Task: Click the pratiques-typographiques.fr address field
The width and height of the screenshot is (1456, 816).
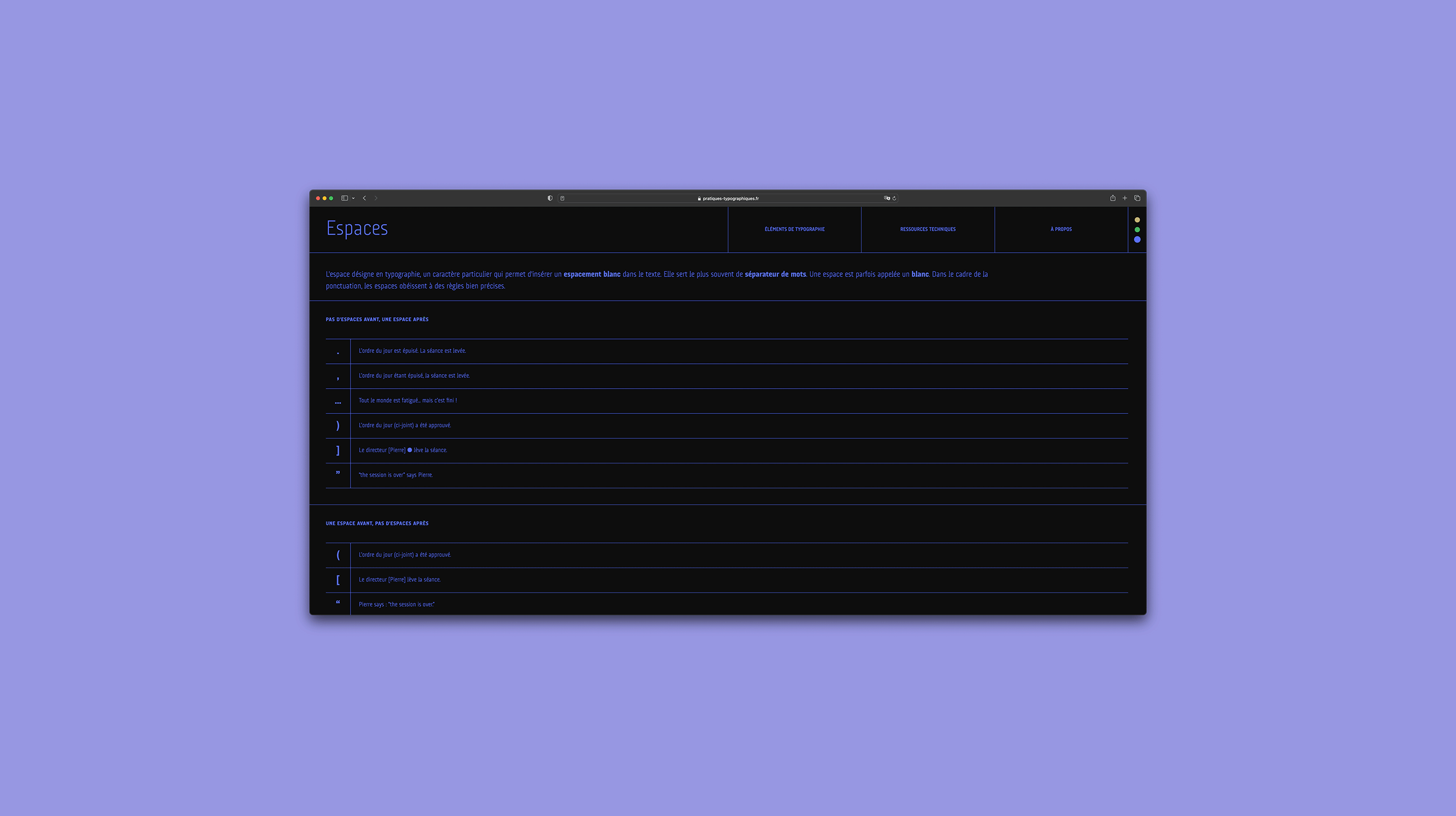Action: (728, 198)
